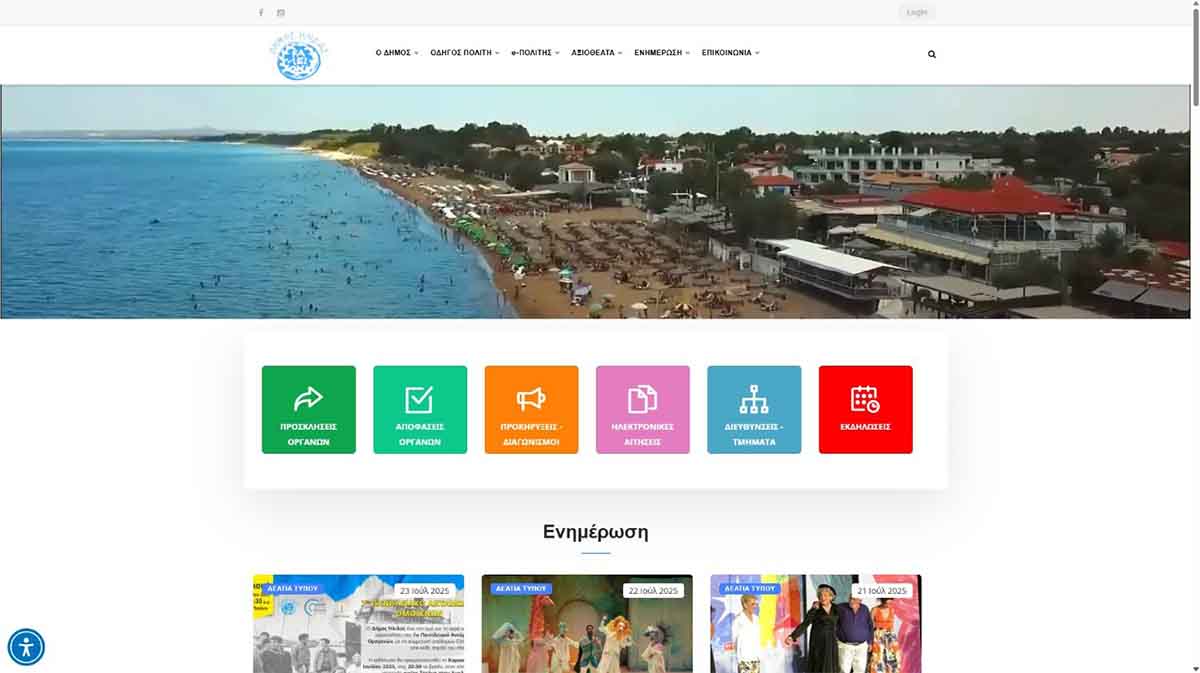Expand the e-ΠΟΛΙΤΗΣ dropdown menu
The height and width of the screenshot is (673, 1200).
(535, 53)
